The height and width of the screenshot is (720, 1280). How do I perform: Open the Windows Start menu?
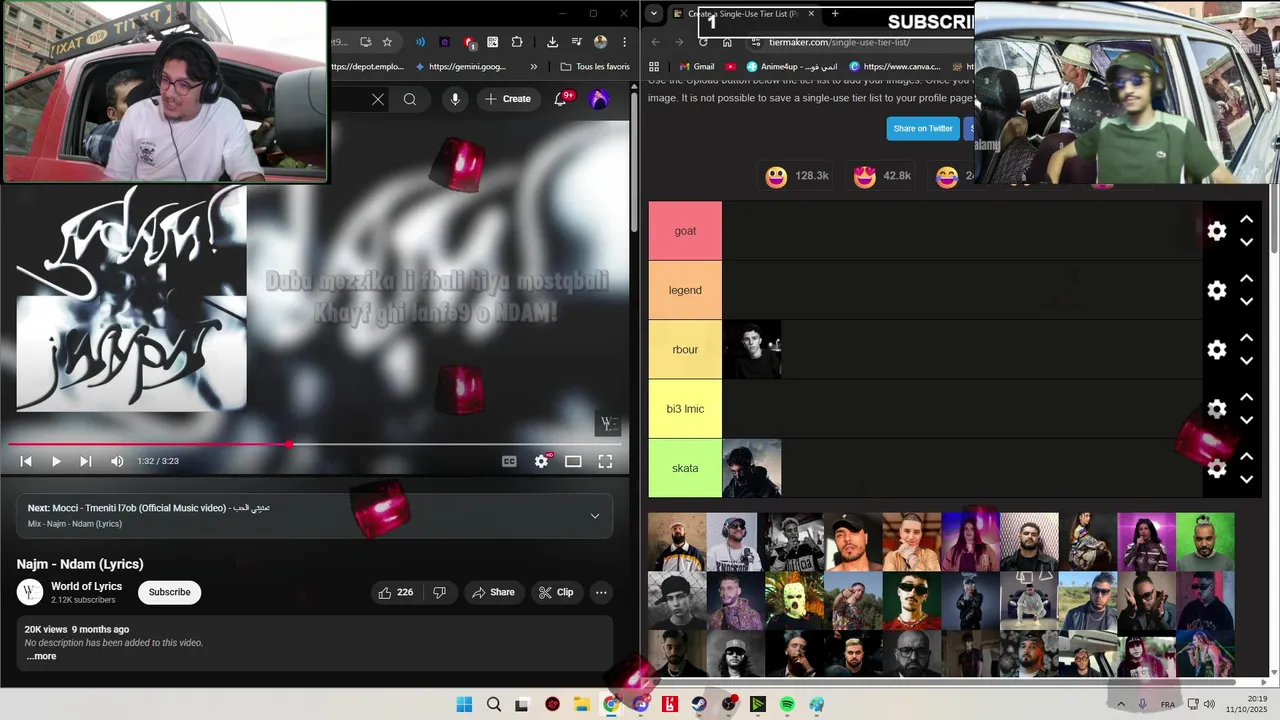coord(464,704)
